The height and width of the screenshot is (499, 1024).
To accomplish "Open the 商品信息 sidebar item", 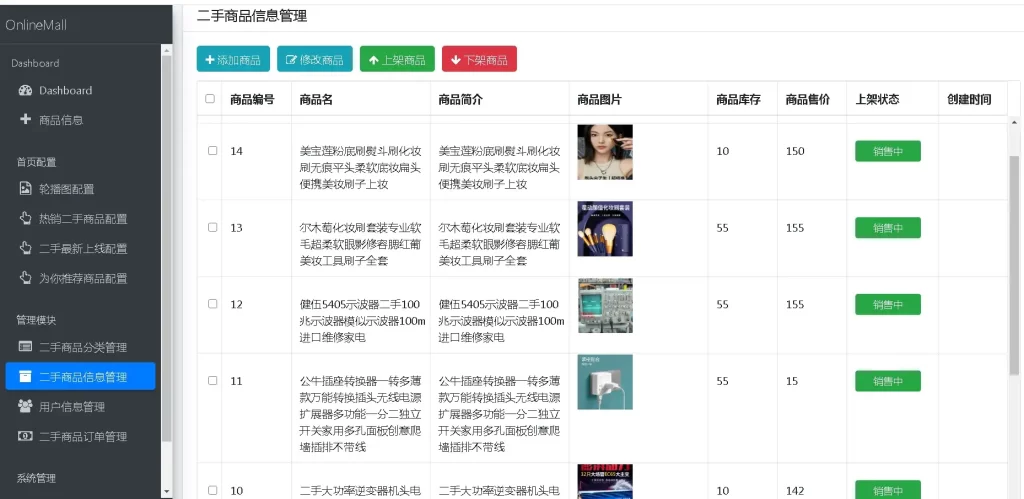I will click(80, 120).
